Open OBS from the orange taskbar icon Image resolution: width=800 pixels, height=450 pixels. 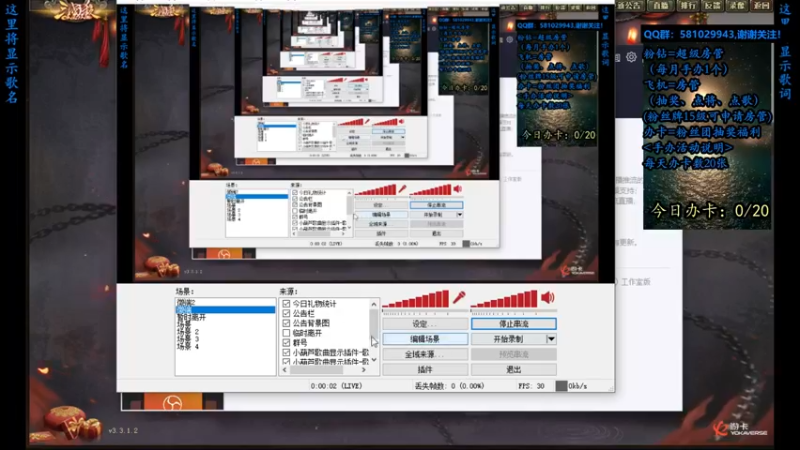click(172, 402)
